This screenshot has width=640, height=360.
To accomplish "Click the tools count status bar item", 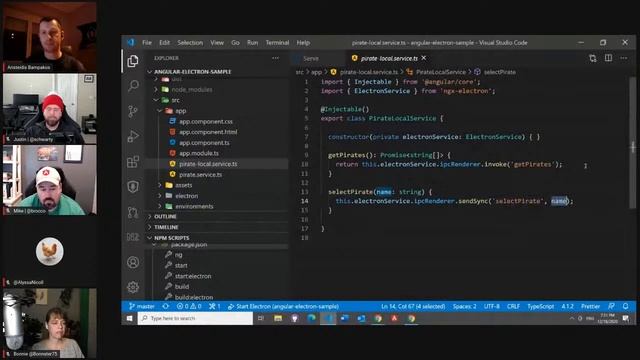I will coord(215,306).
